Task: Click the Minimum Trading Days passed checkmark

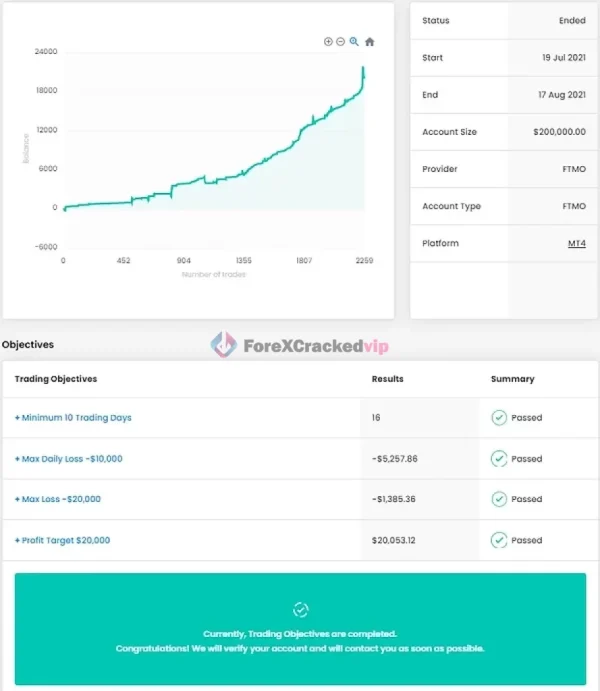Action: (499, 418)
